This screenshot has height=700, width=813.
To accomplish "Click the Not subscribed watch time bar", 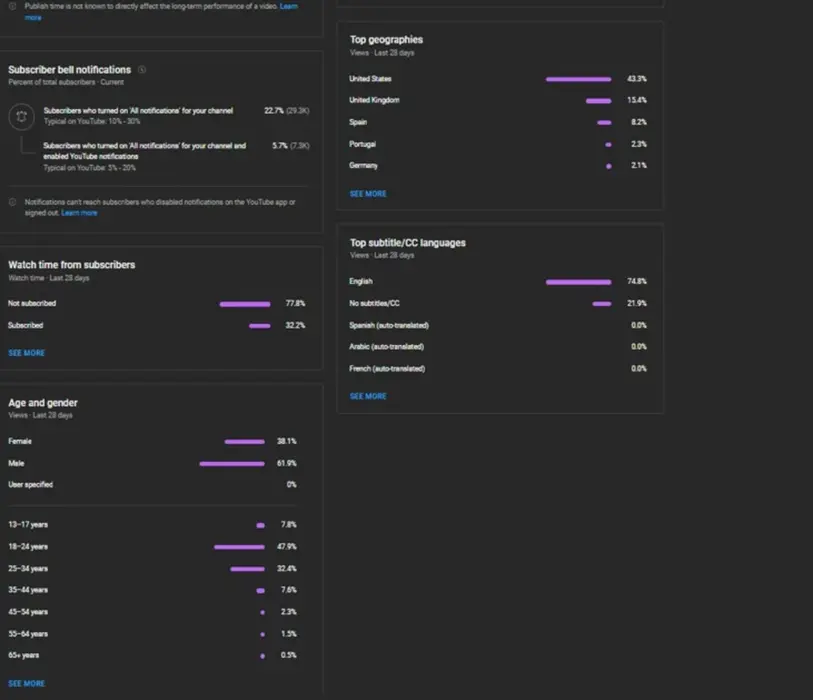I will tap(245, 304).
